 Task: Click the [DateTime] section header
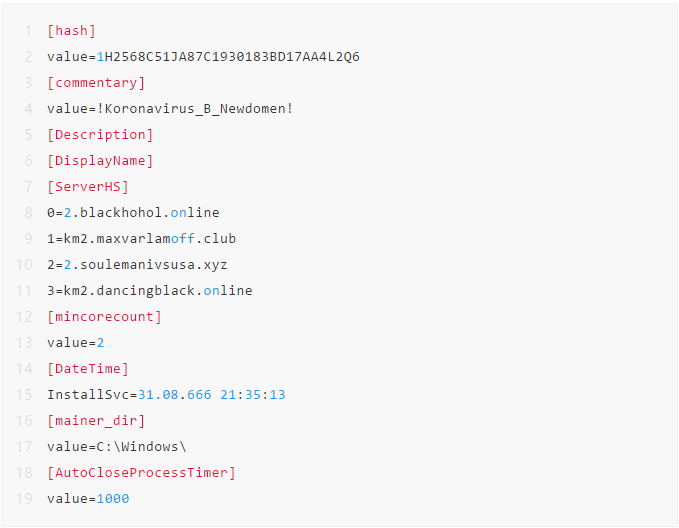(88, 369)
